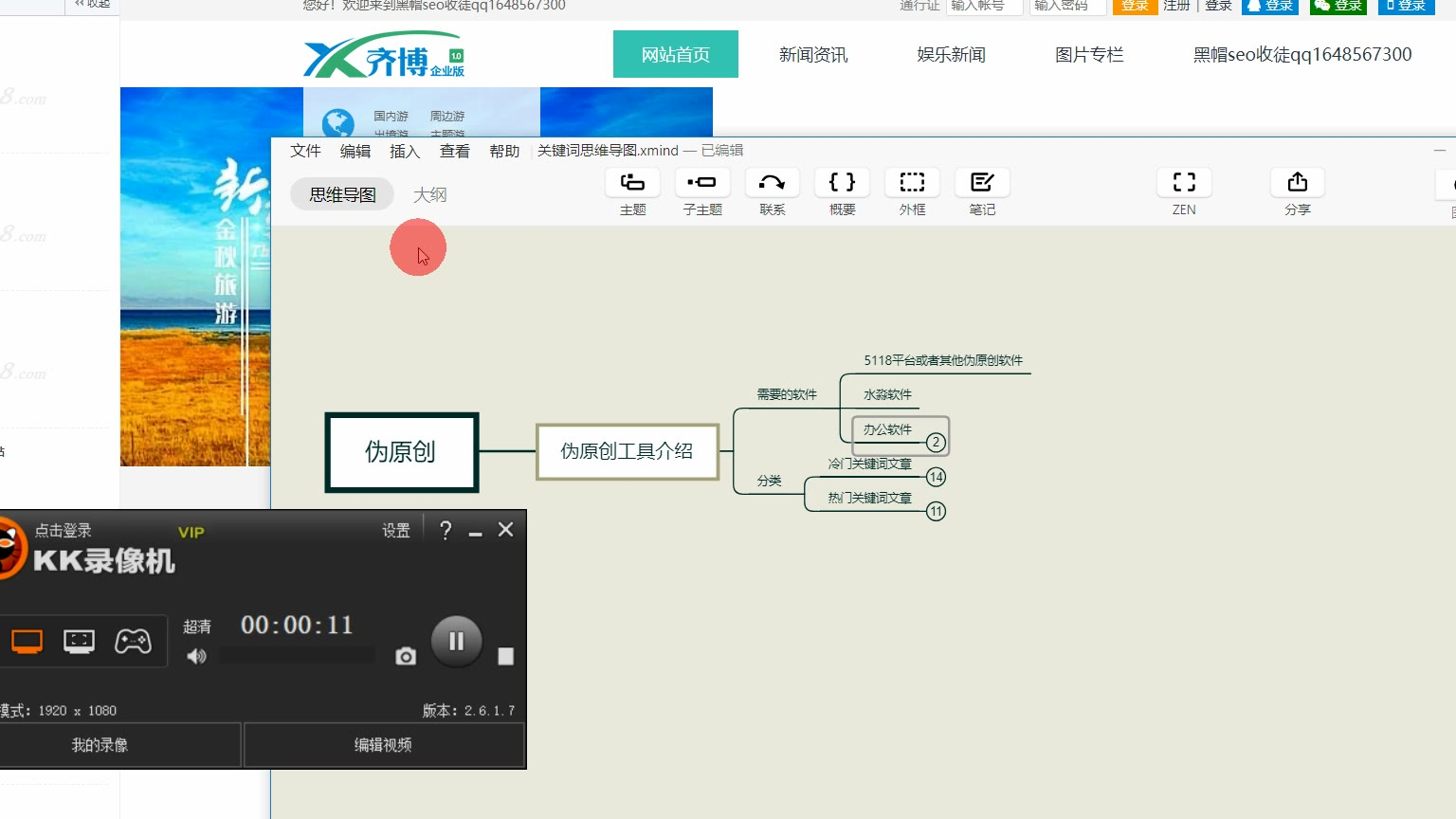Click the WeChat login button

coord(1338,6)
